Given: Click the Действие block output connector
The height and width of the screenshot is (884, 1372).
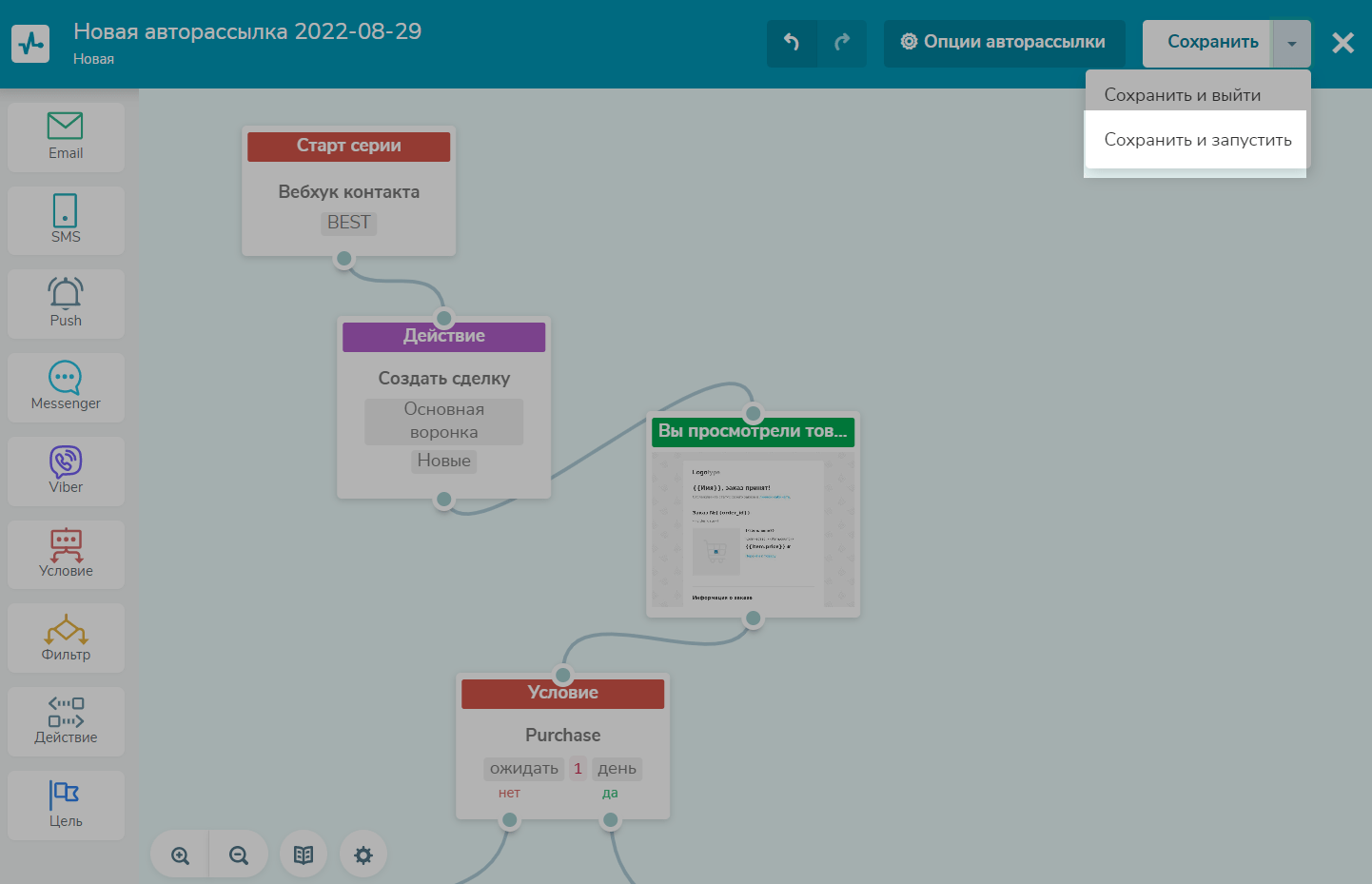Looking at the screenshot, I should 444,500.
